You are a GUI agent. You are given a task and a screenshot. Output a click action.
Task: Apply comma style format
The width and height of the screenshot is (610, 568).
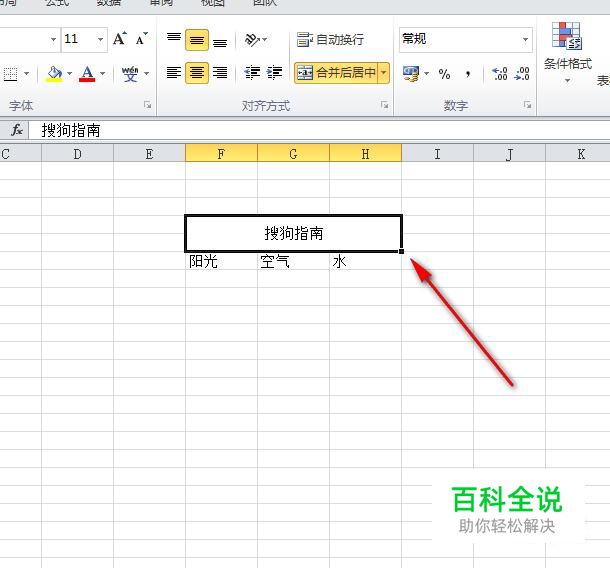coord(468,74)
